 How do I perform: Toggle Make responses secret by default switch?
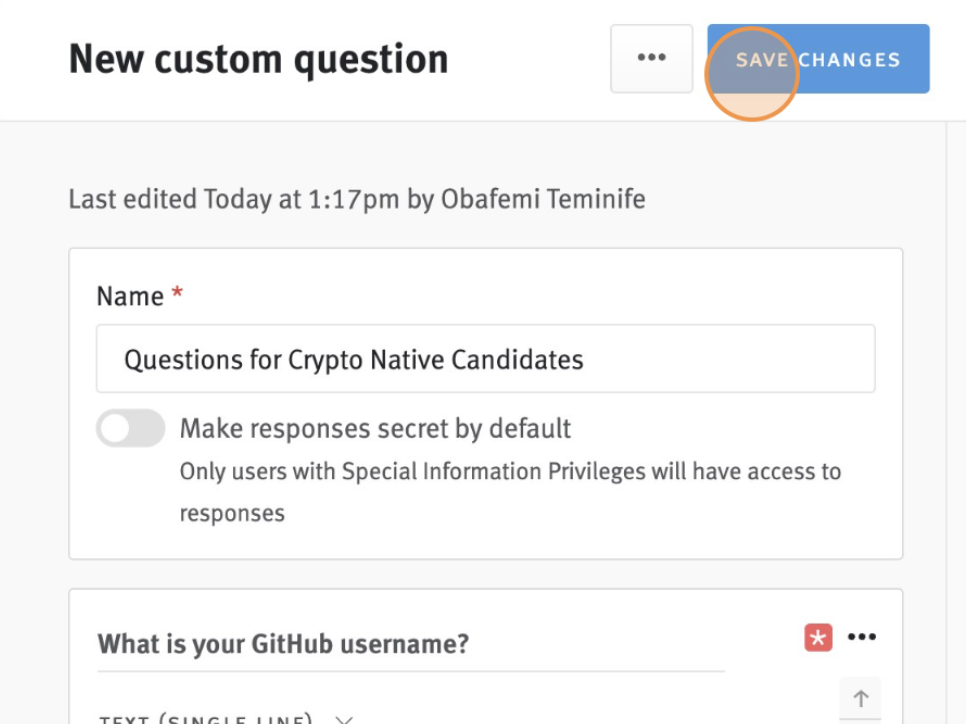(x=131, y=428)
